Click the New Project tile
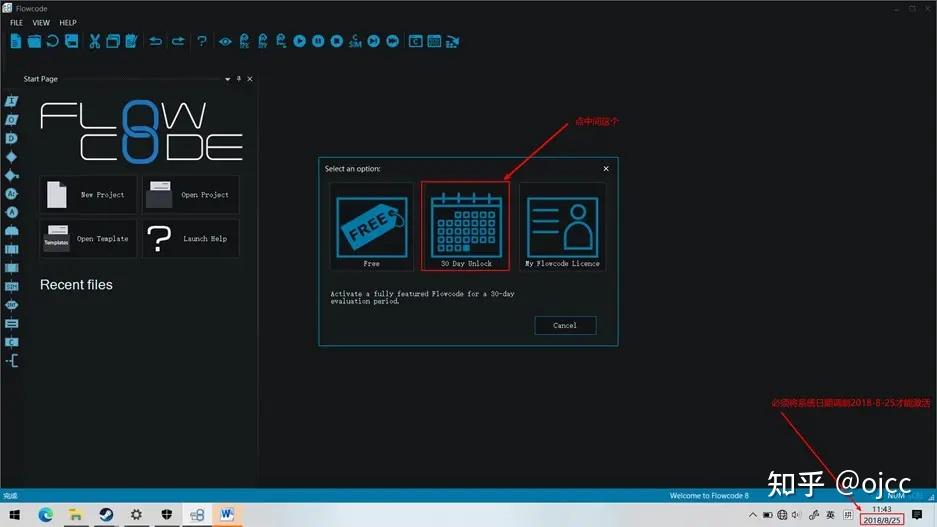 point(88,195)
